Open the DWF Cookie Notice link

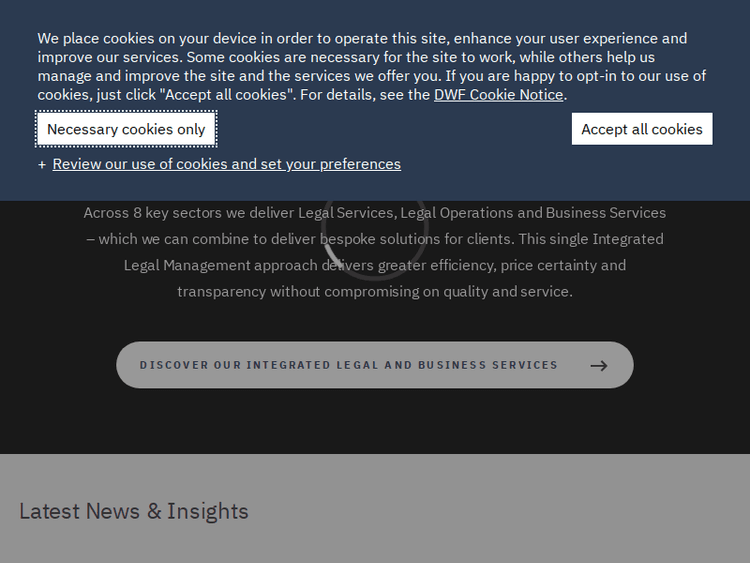pyautogui.click(x=499, y=95)
